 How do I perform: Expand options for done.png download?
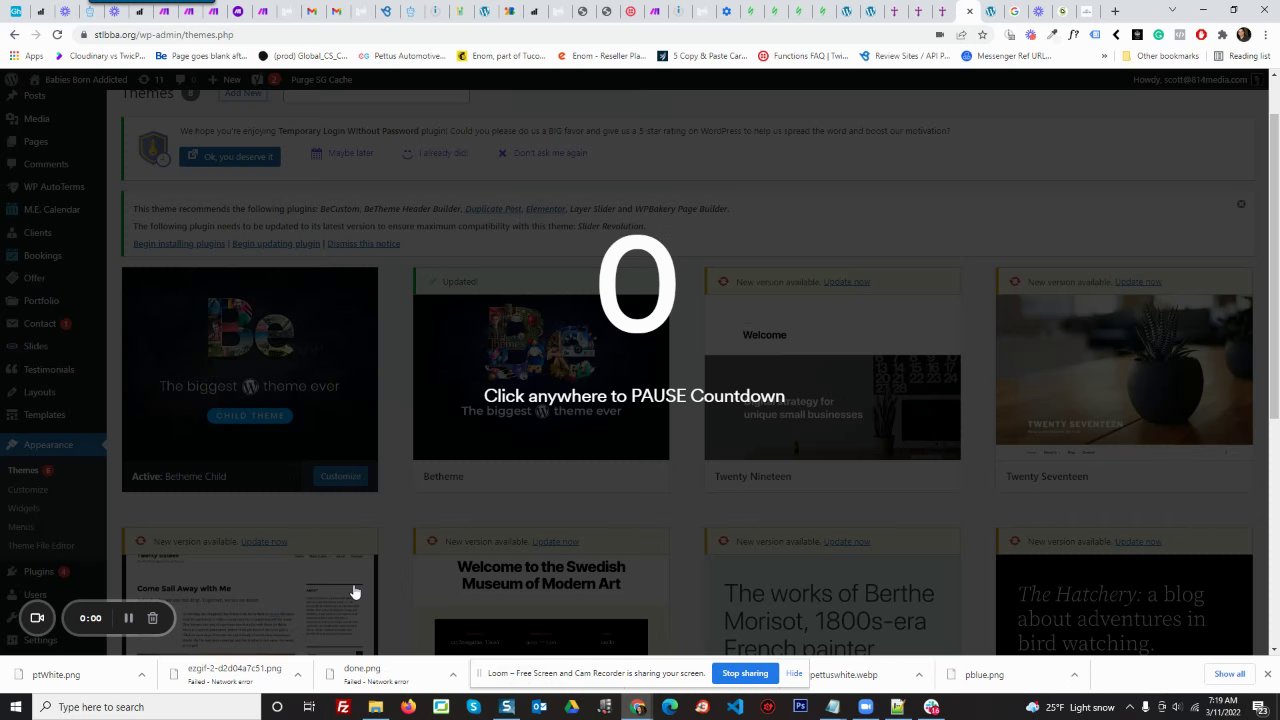click(x=452, y=675)
